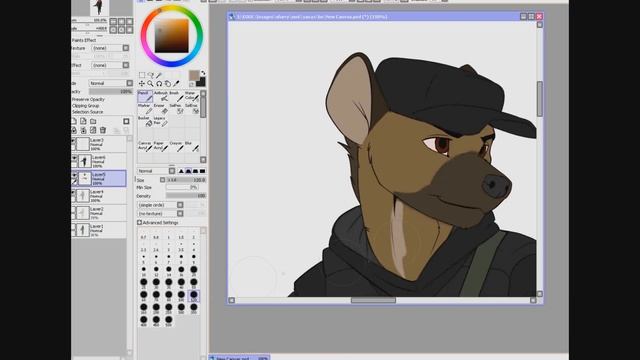Open the brush Size multiplier dropdown
Viewport: 640px width, 360px height.
click(162, 180)
